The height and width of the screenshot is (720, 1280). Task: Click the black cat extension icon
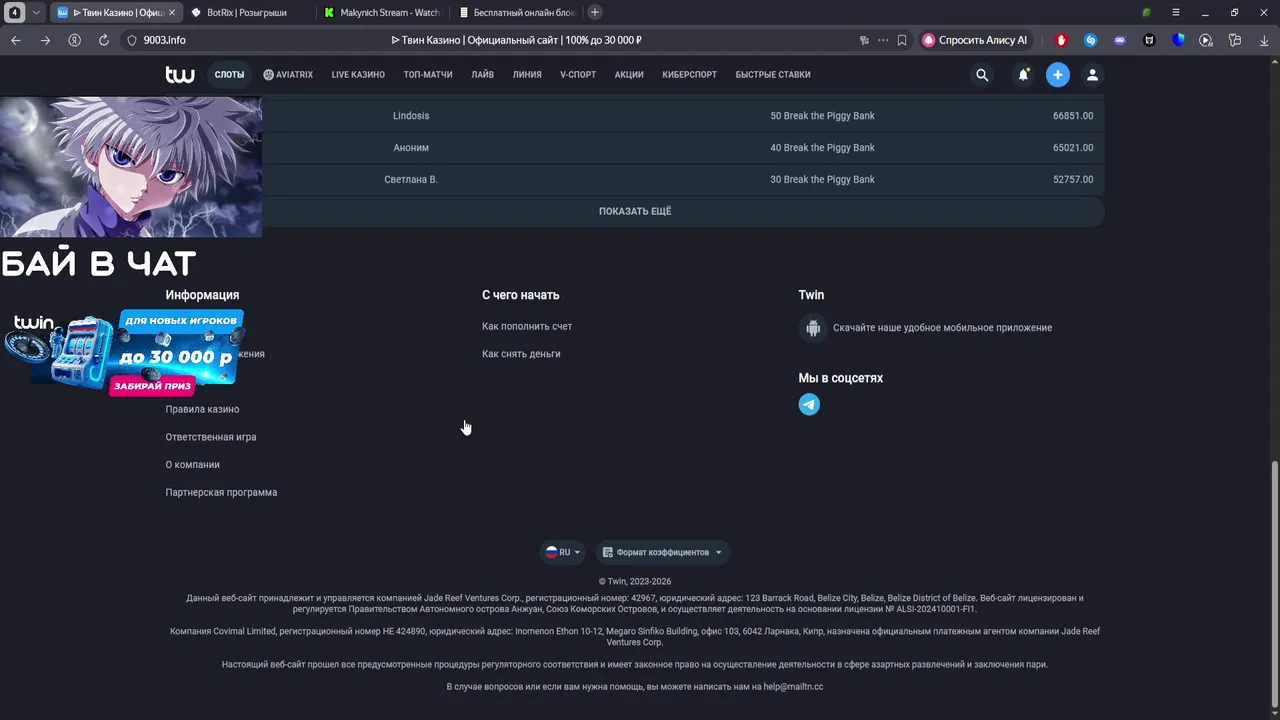point(1149,40)
